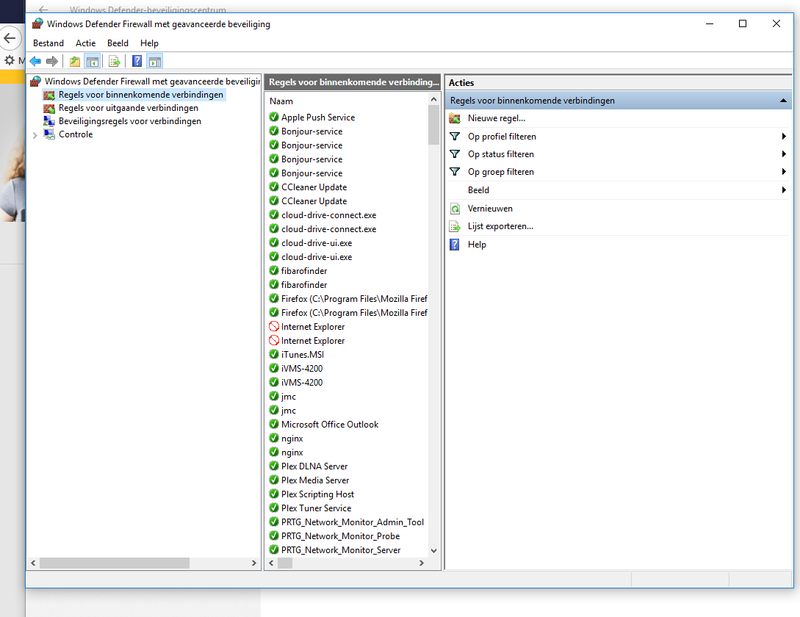The width and height of the screenshot is (800, 617).
Task: Click the Lijst exporteren icon in Acties
Action: click(455, 226)
